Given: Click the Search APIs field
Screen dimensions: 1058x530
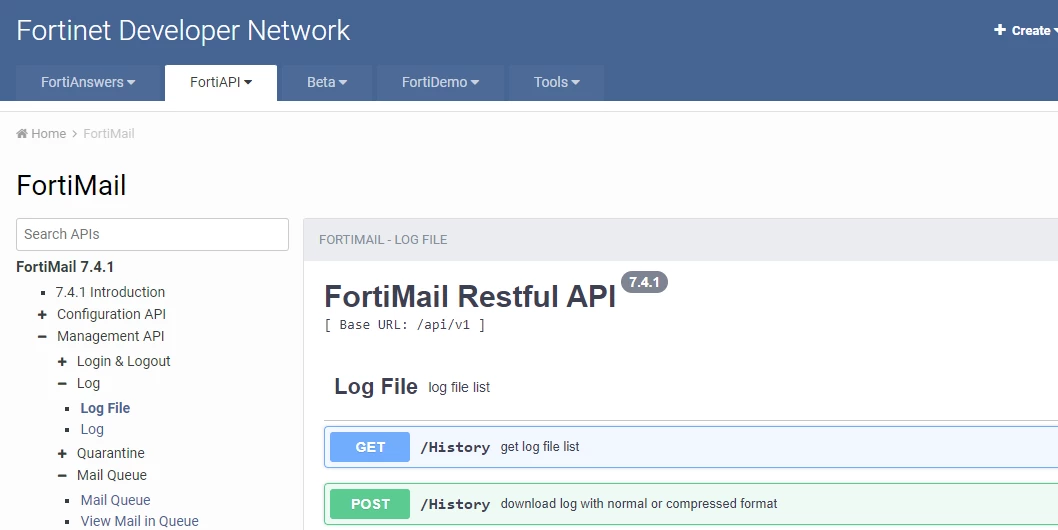Looking at the screenshot, I should coord(152,234).
